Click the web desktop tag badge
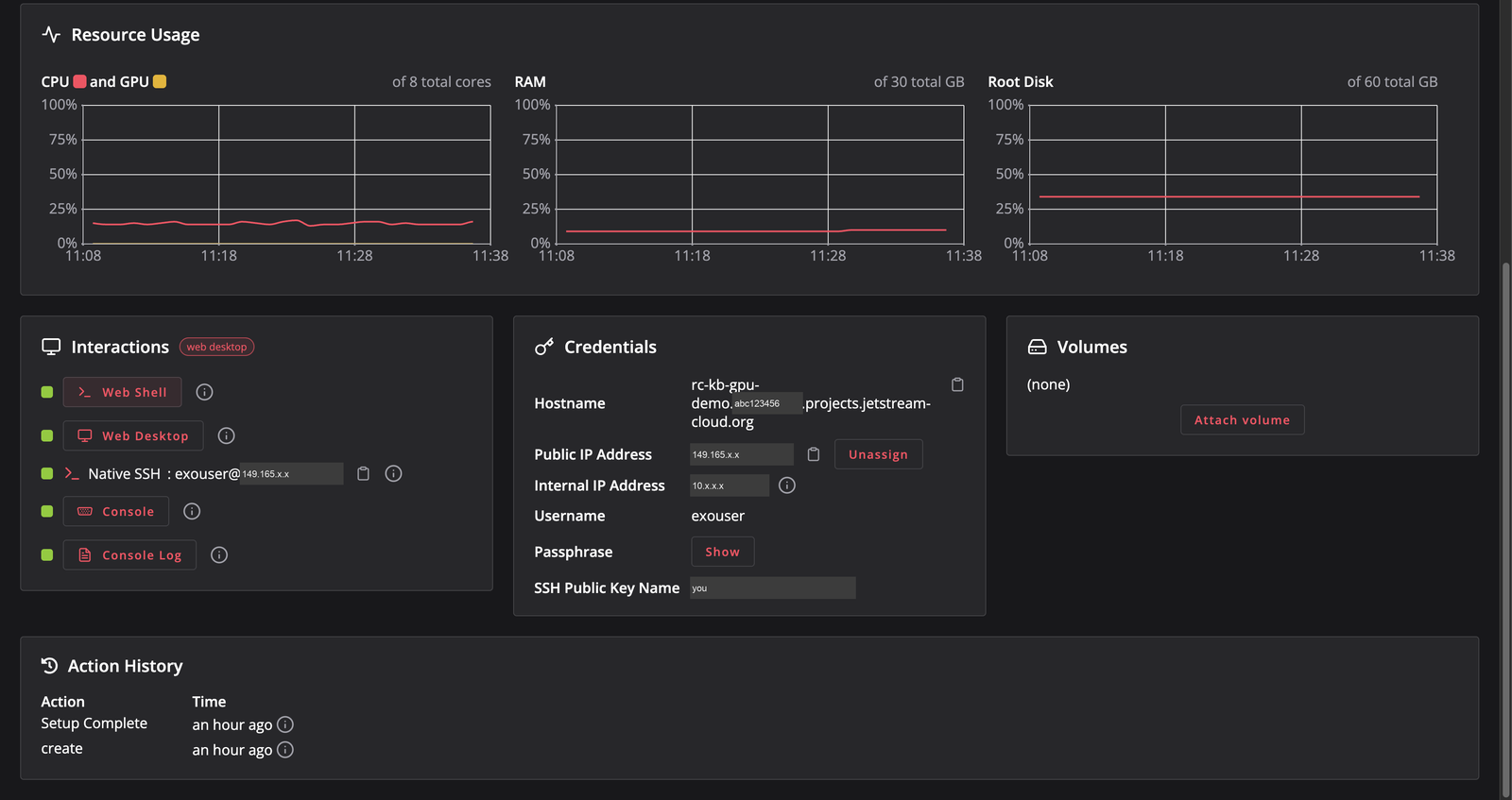 (216, 347)
